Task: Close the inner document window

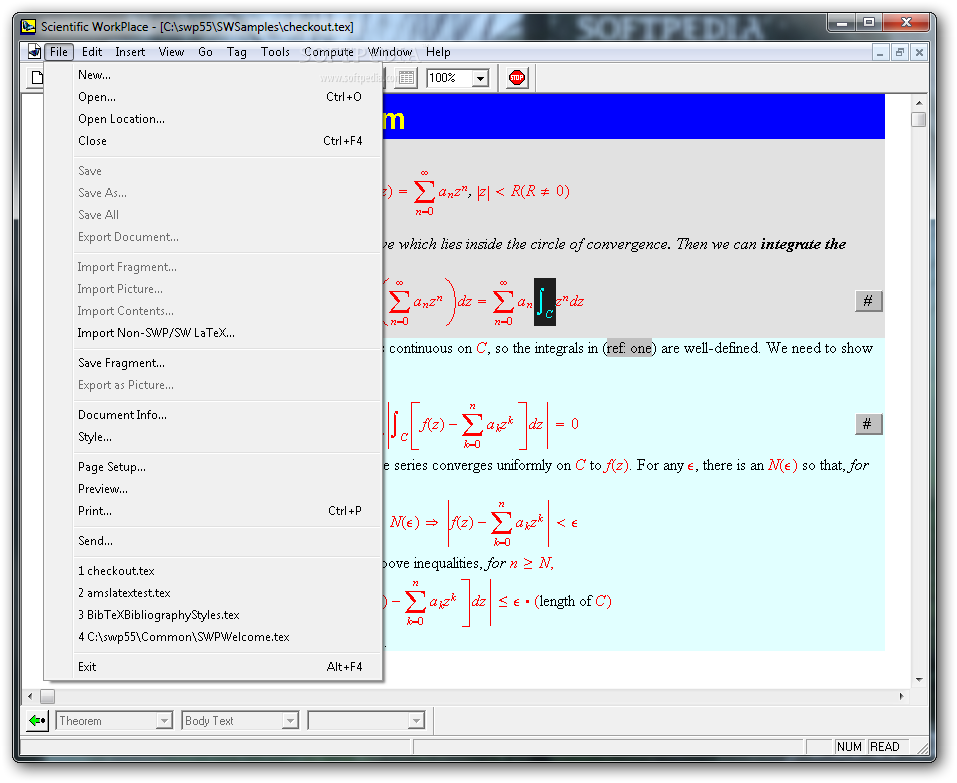Action: (x=919, y=53)
